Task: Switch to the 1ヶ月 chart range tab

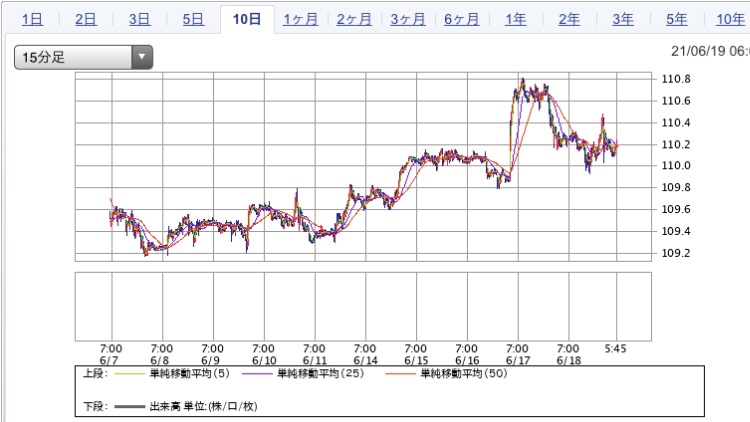Action: (300, 19)
